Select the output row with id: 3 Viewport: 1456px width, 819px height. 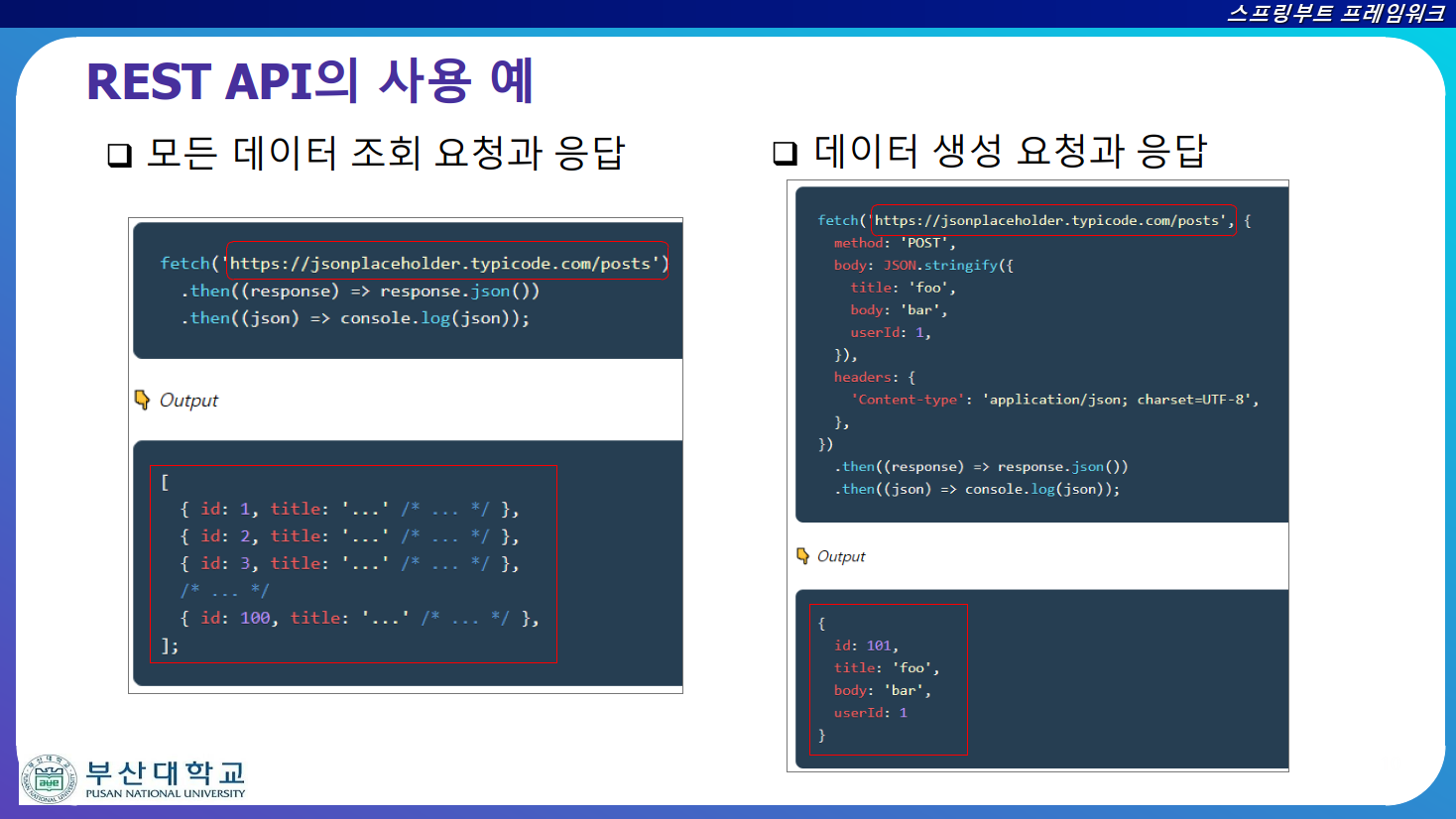[x=349, y=563]
